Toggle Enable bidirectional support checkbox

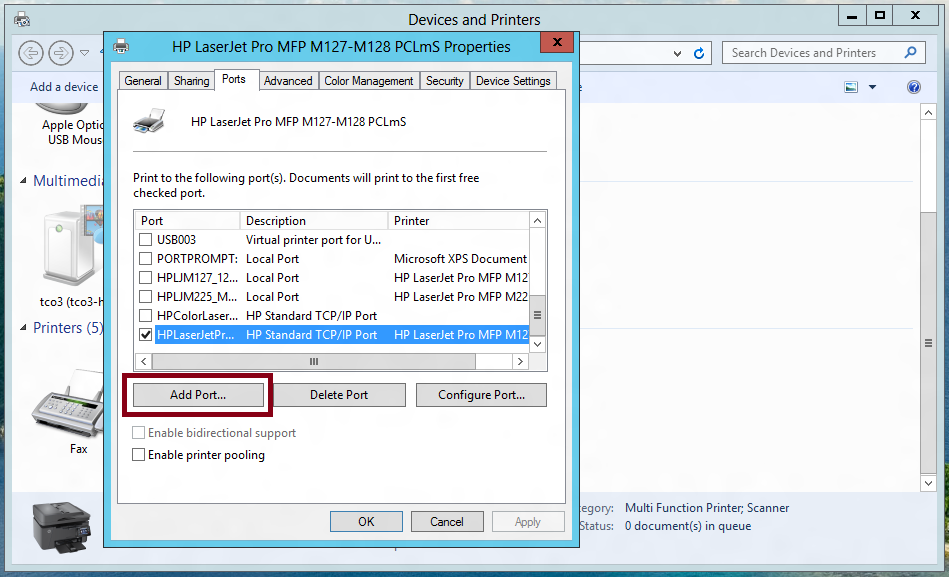click(x=139, y=433)
